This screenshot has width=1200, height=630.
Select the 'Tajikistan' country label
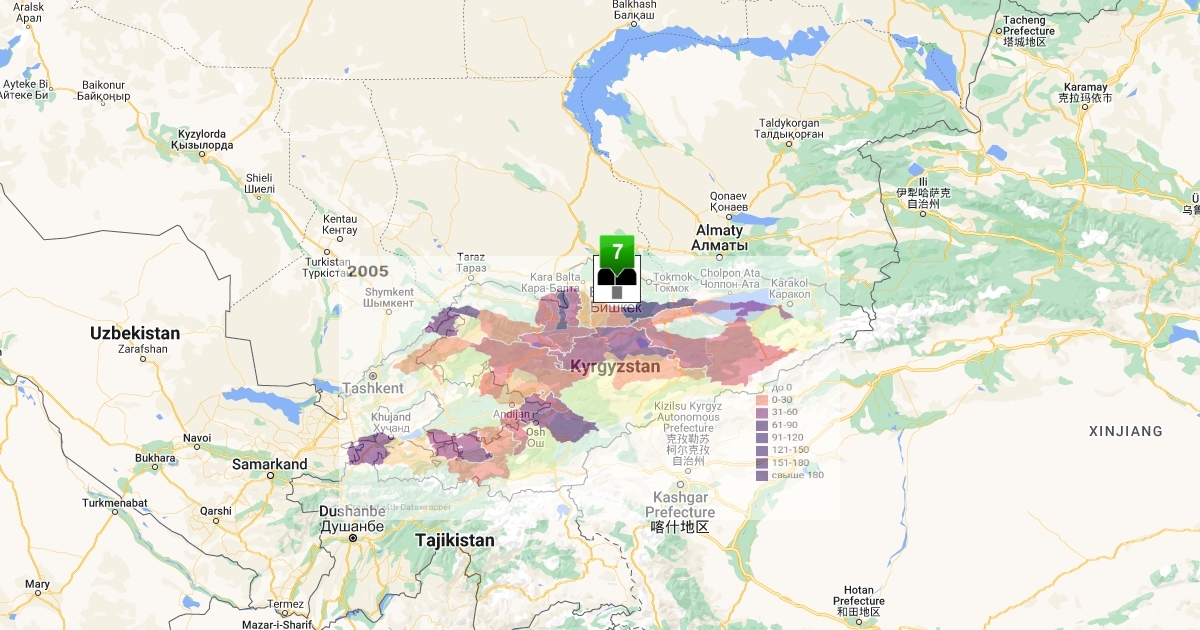point(455,540)
